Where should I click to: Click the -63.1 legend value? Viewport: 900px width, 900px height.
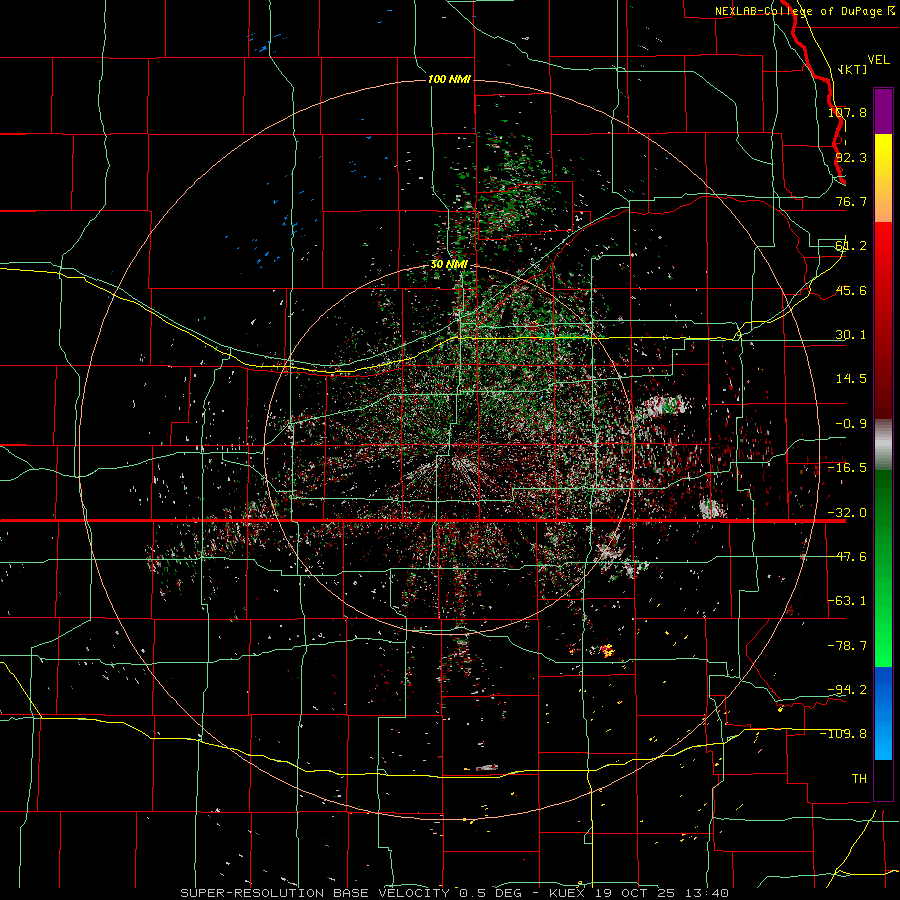click(847, 601)
